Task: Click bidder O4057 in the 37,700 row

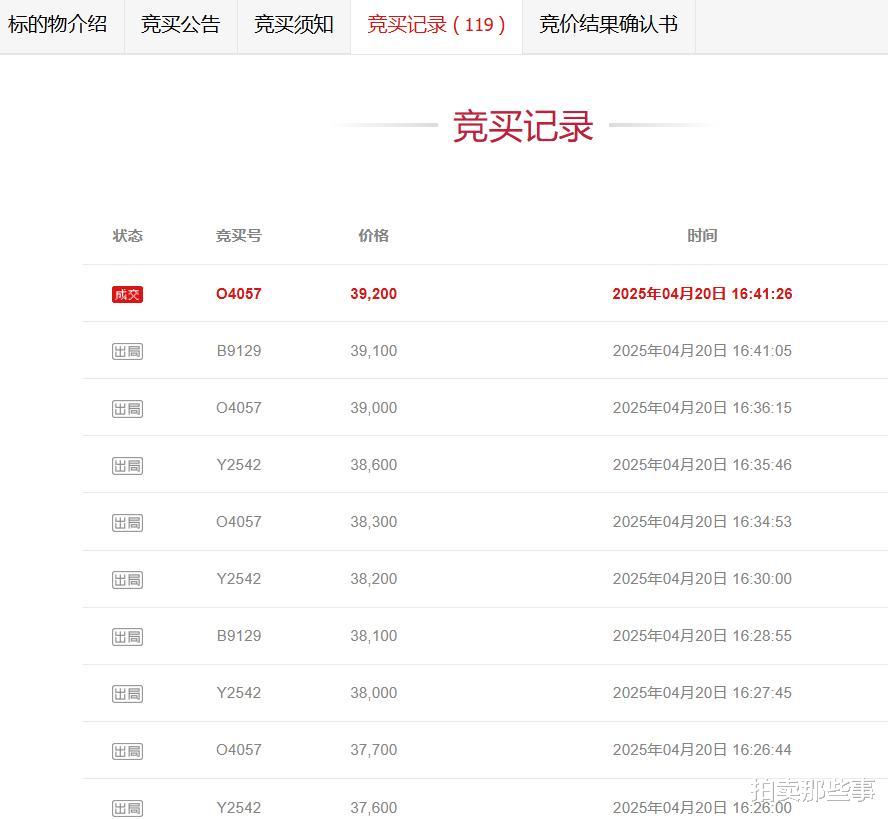Action: click(238, 750)
